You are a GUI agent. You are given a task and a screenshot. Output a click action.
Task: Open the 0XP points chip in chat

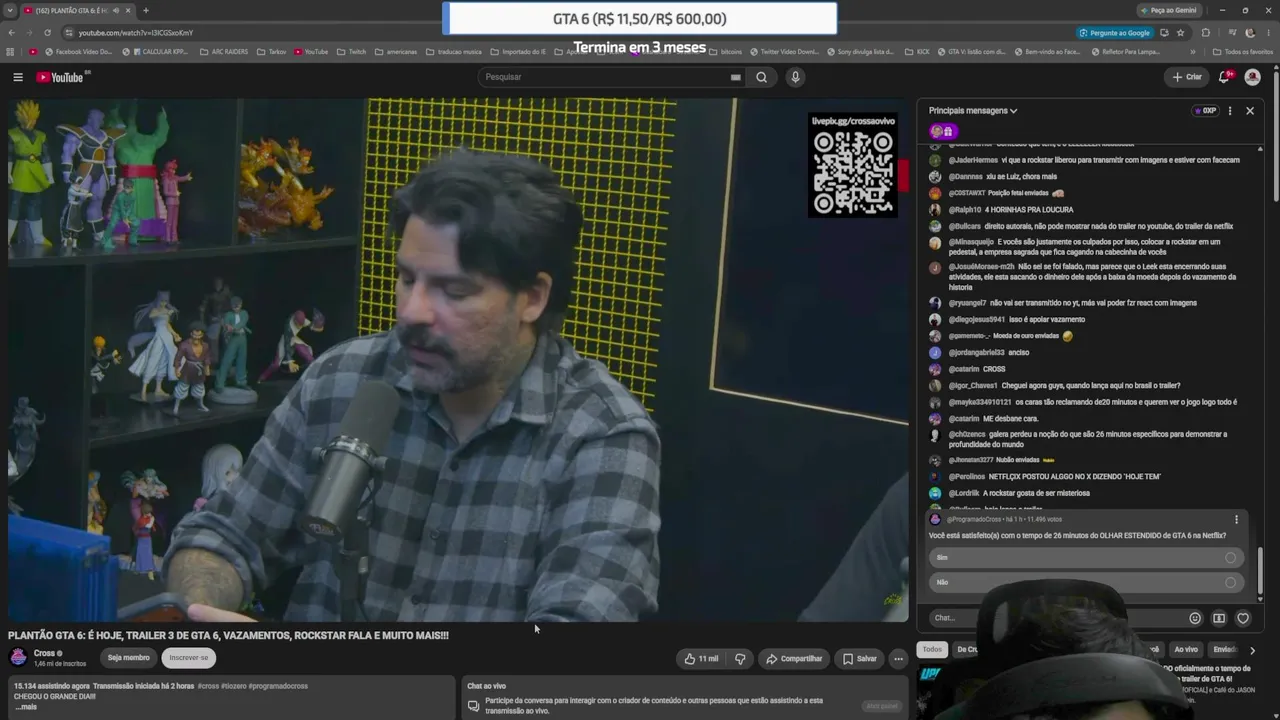(1205, 111)
